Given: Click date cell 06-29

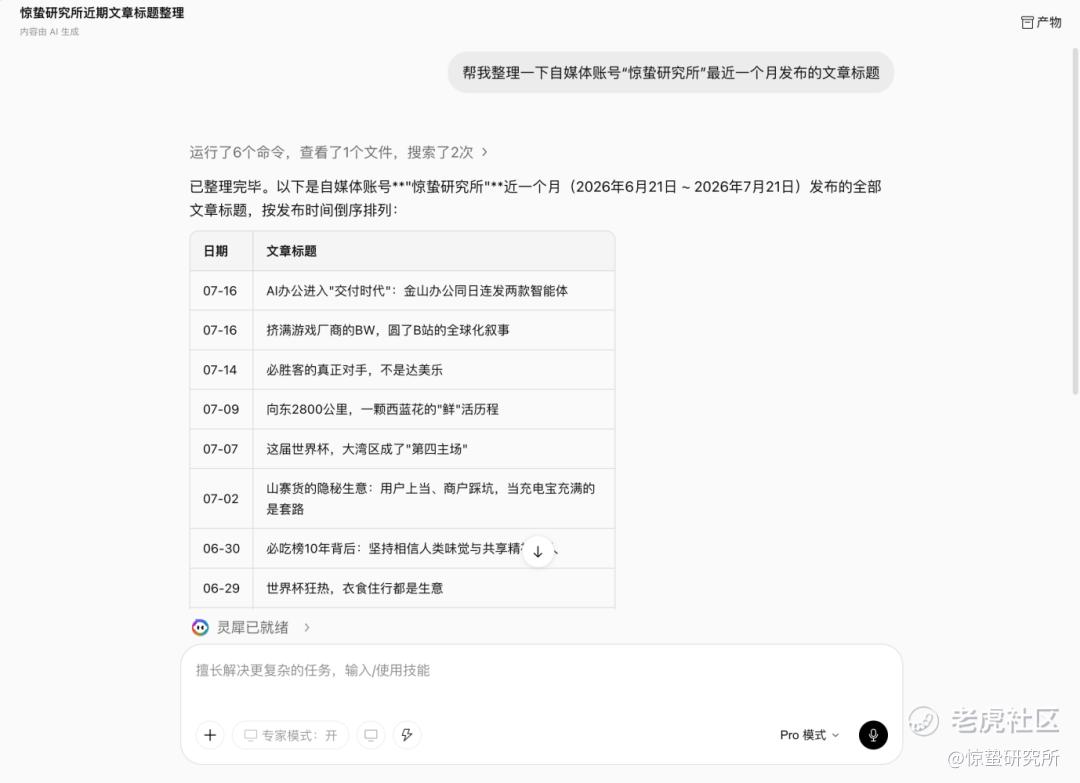Looking at the screenshot, I should [221, 588].
